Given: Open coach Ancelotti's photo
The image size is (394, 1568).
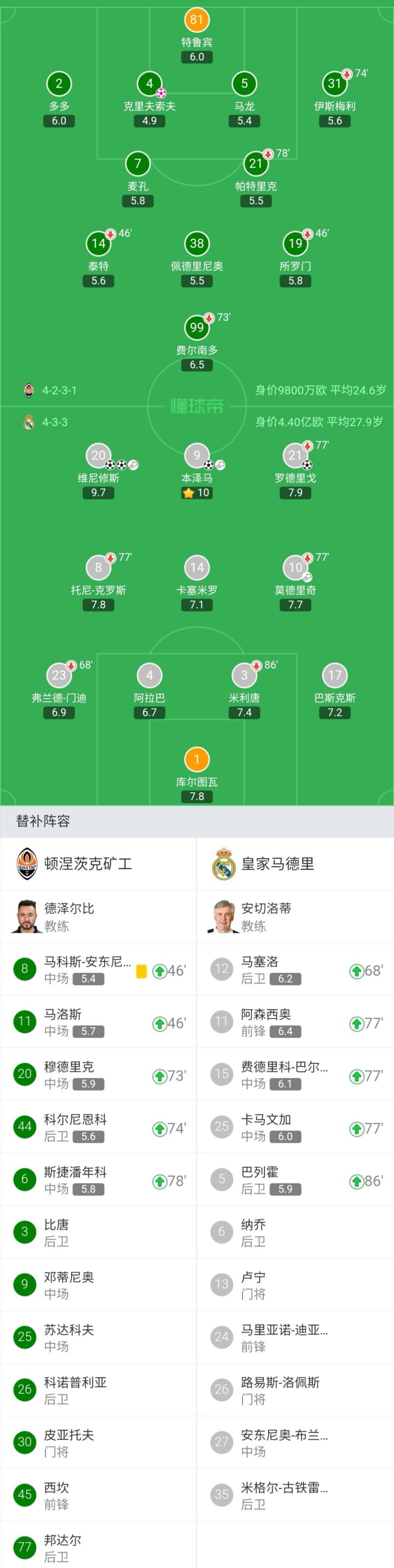Looking at the screenshot, I should pyautogui.click(x=223, y=917).
